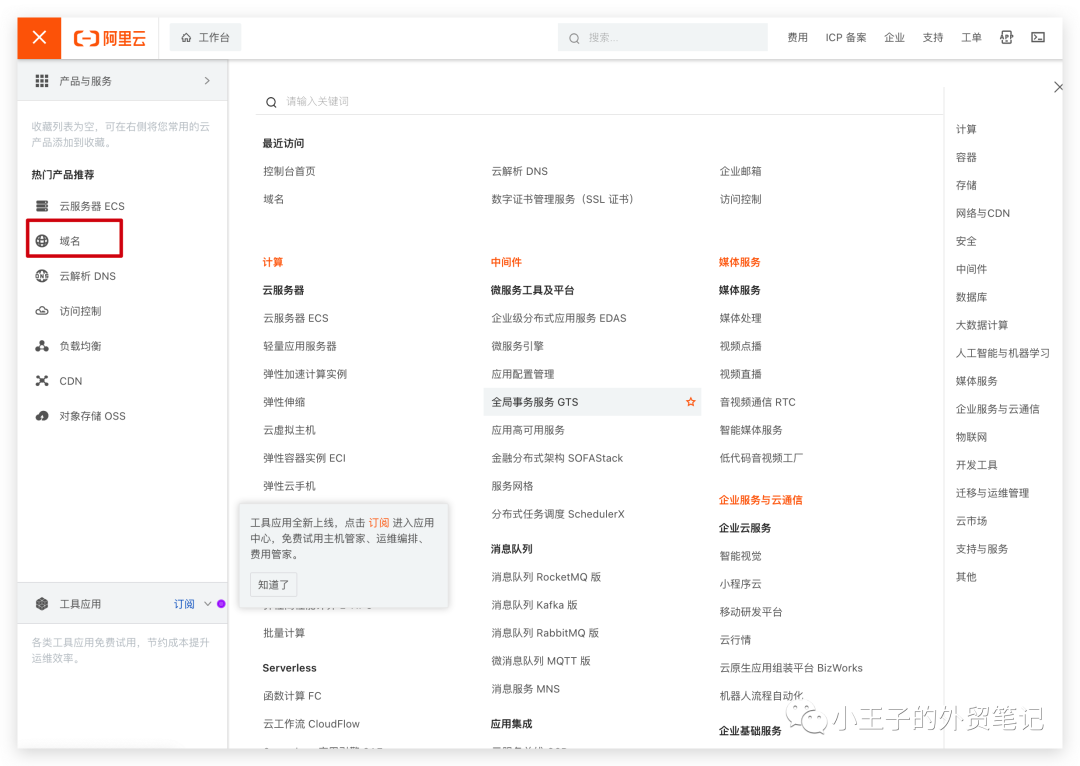Click the app download icon in header
The height and width of the screenshot is (766, 1080).
[x=1006, y=37]
